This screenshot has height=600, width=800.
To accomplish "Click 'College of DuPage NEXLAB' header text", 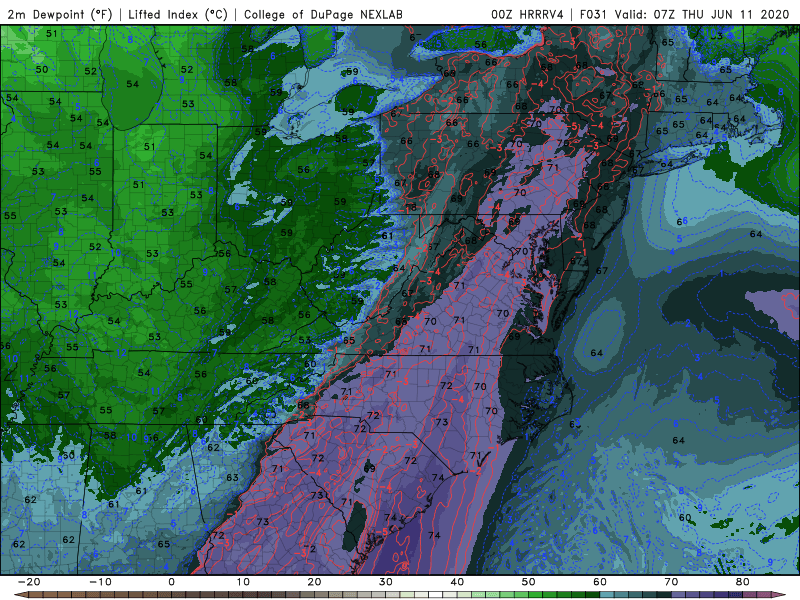I will [323, 14].
